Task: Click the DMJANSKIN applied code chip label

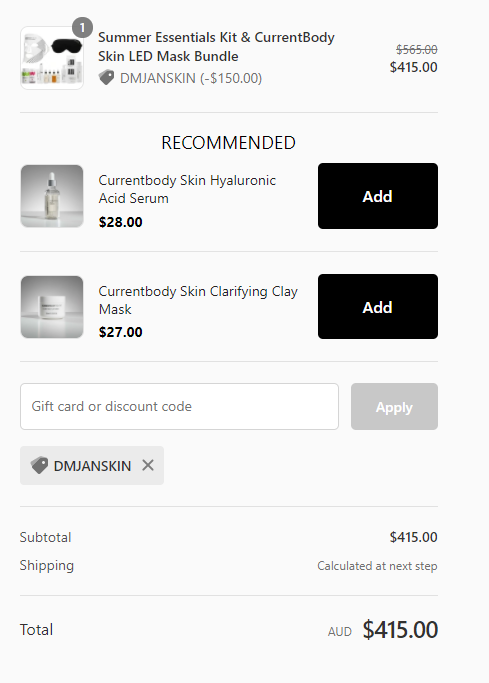Action: pyautogui.click(x=92, y=466)
